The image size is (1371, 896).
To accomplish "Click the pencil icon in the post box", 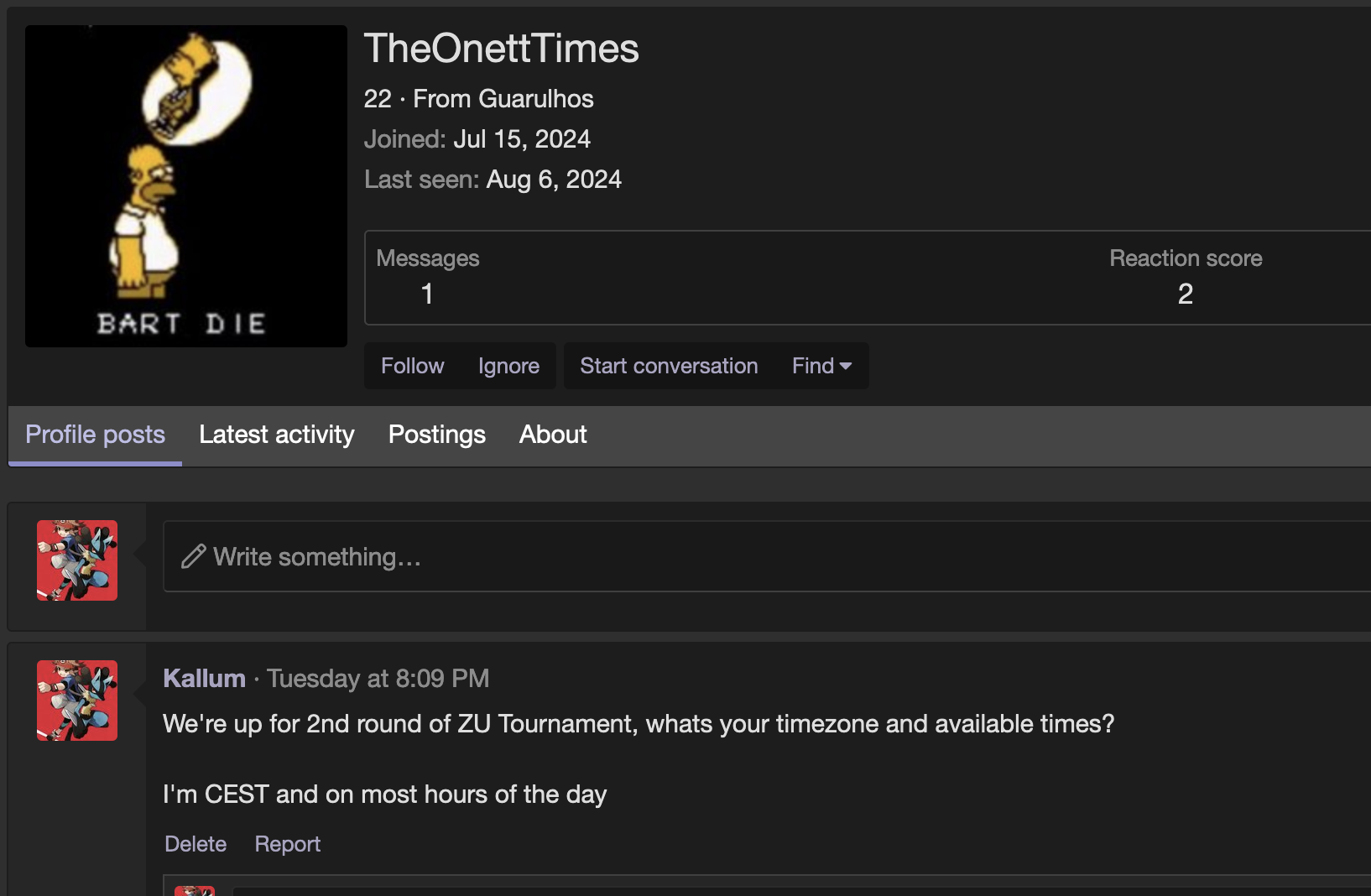I will (x=194, y=556).
